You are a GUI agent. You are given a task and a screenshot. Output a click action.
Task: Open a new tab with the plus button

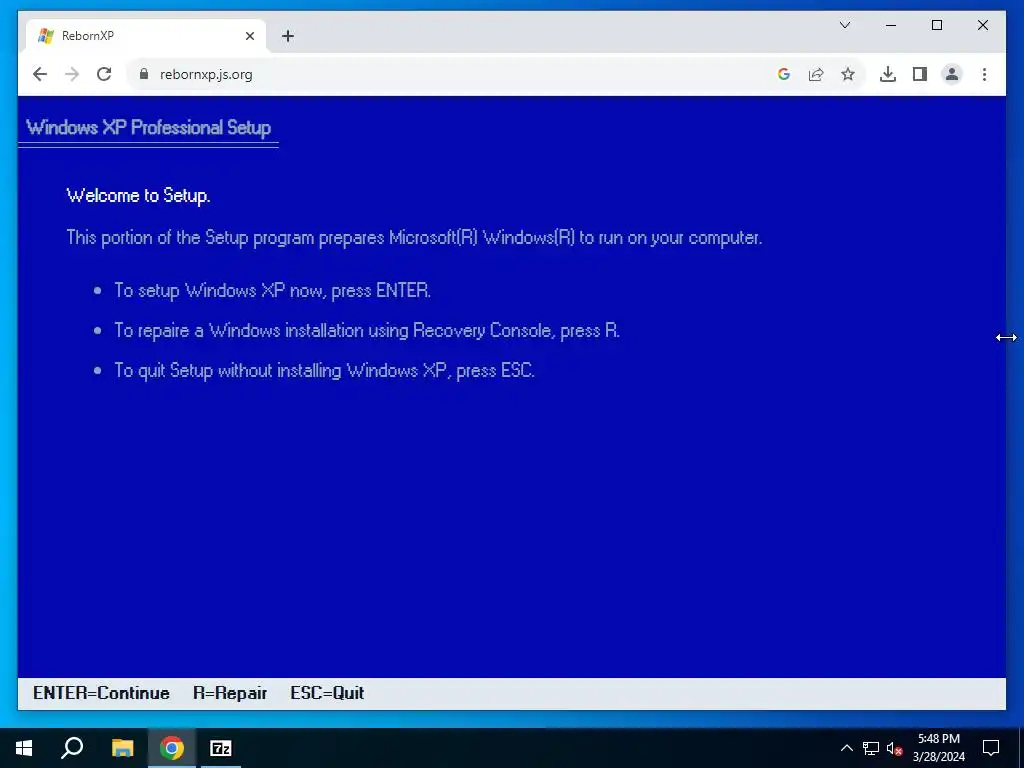pos(288,36)
